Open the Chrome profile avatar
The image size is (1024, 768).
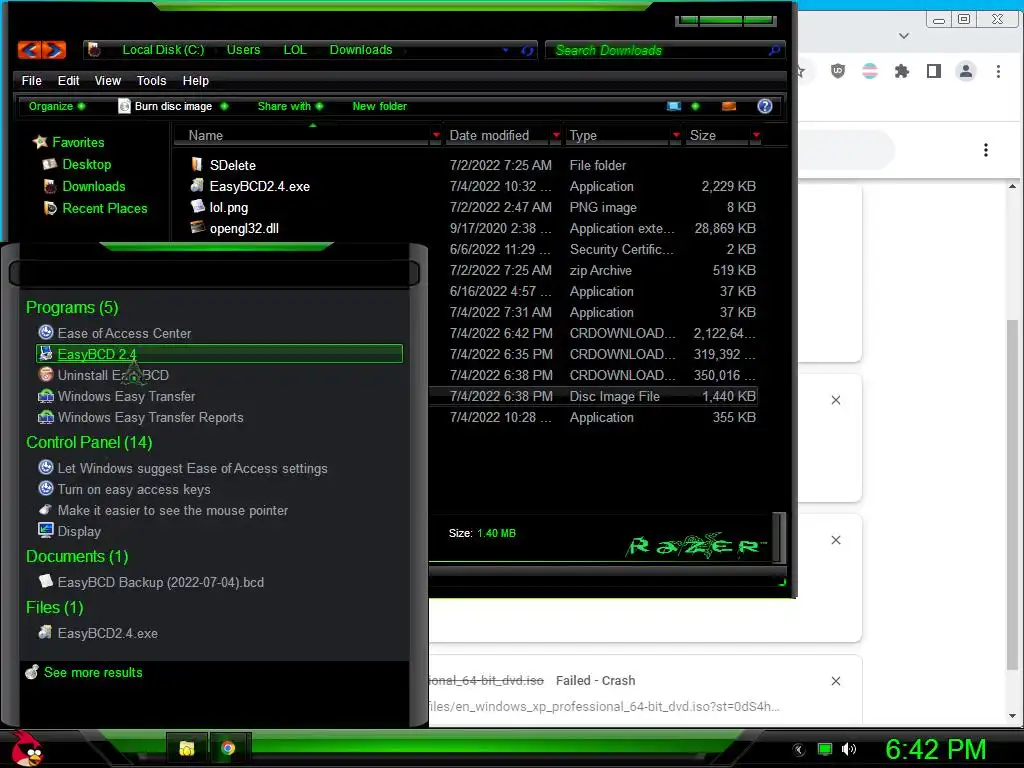pyautogui.click(x=966, y=71)
